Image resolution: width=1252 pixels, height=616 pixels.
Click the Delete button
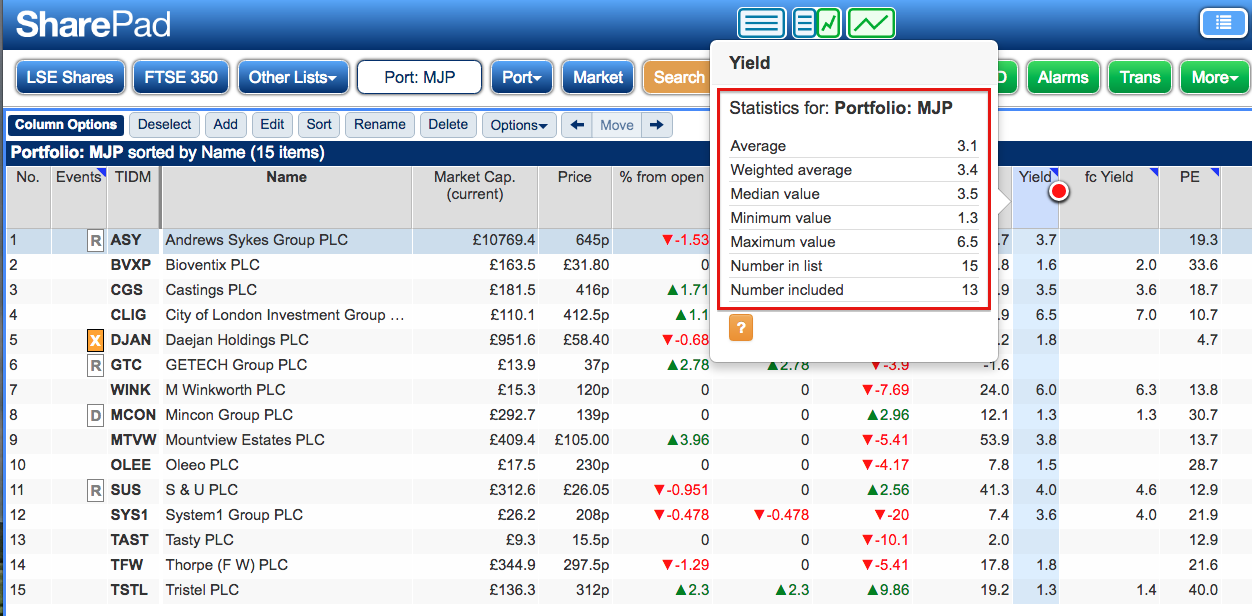[448, 125]
